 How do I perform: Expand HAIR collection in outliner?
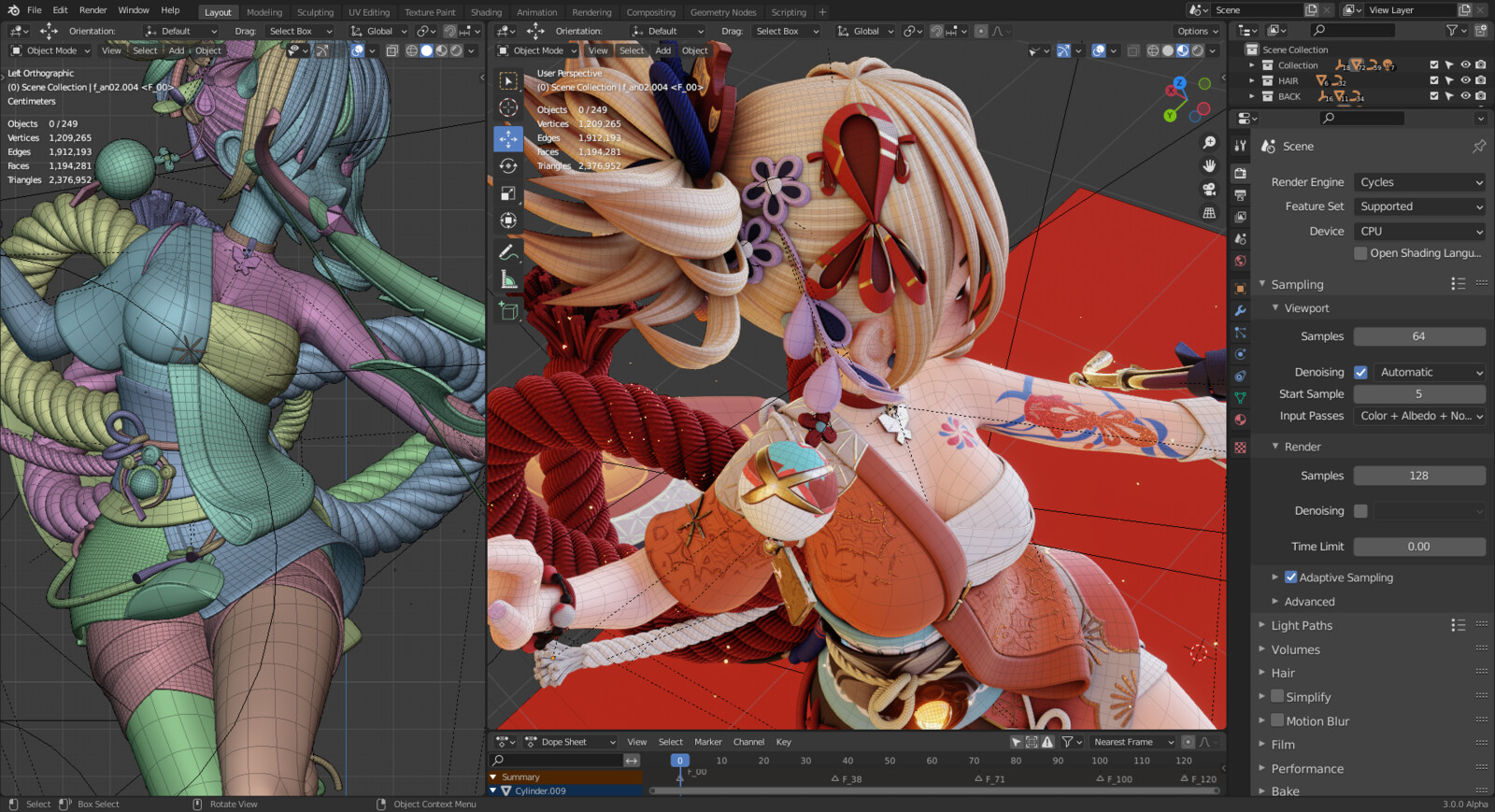click(1252, 80)
